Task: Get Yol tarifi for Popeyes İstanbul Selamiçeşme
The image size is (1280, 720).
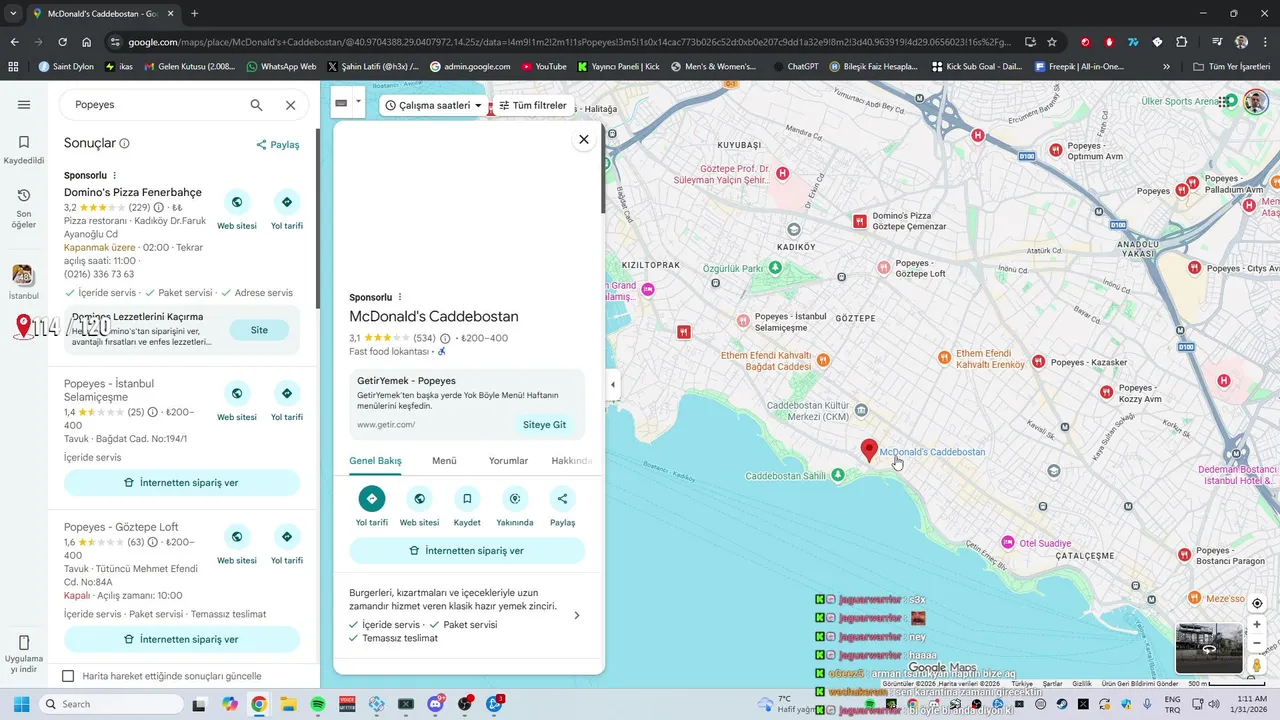Action: click(x=287, y=393)
